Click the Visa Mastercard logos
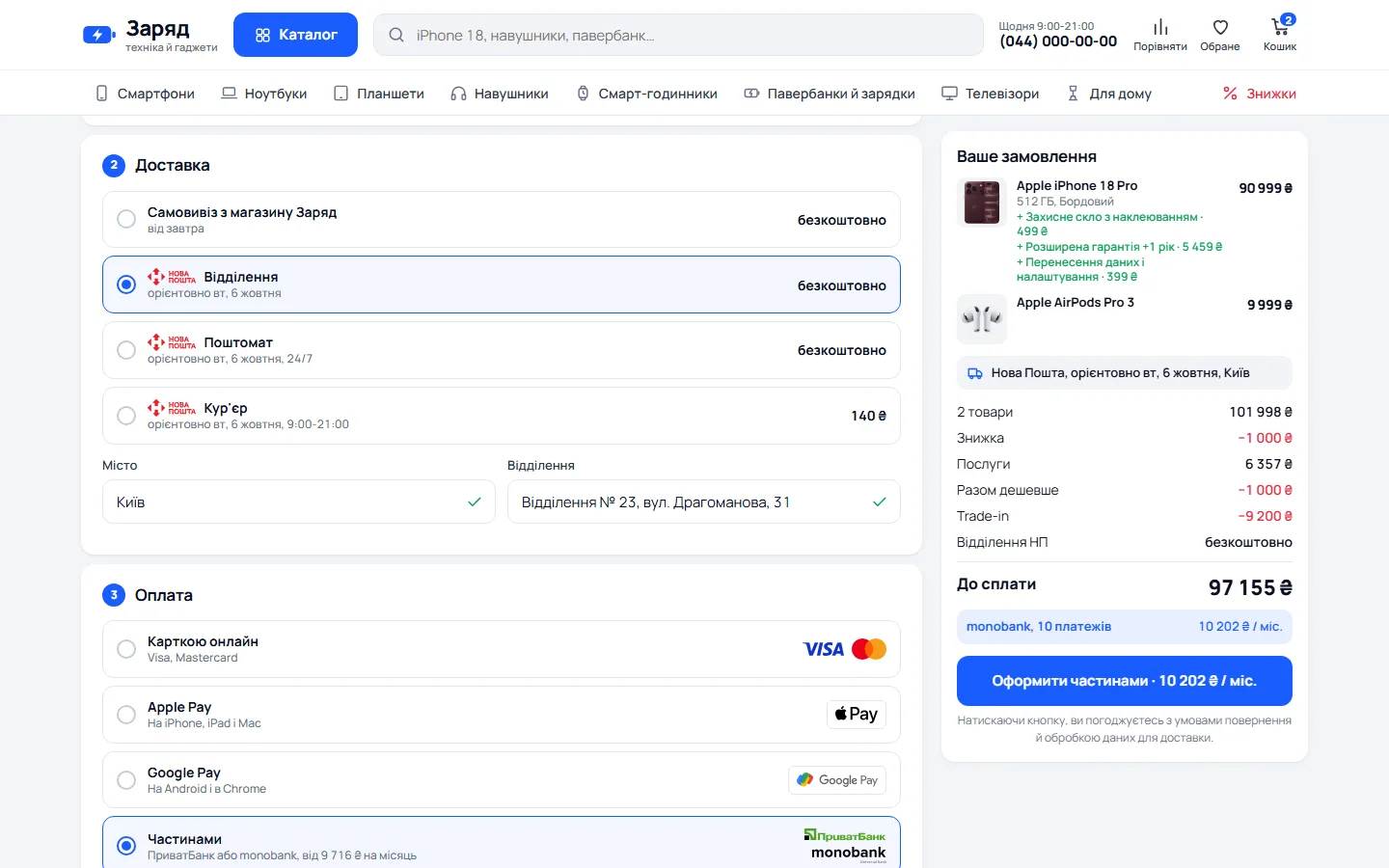 click(x=845, y=649)
